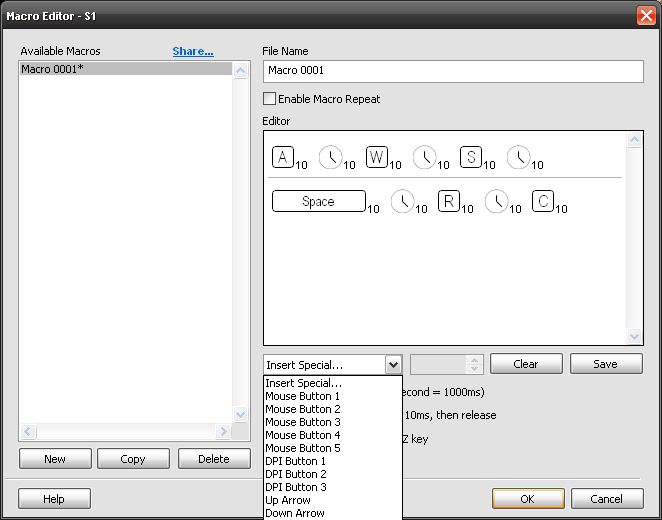Click the Cancel button
Screen dimensions: 662x520
click(607, 499)
